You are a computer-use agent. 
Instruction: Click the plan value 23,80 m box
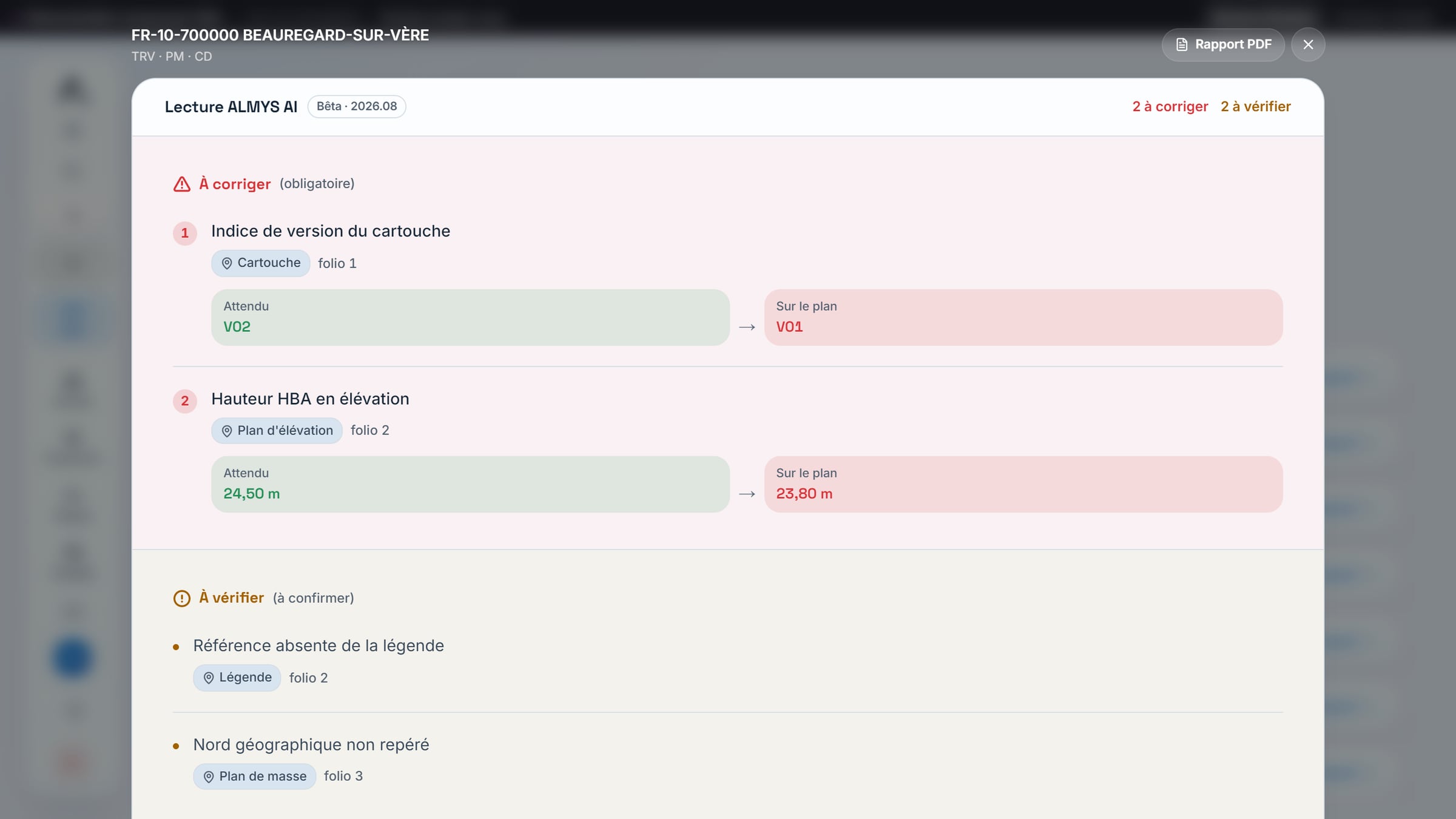click(x=1023, y=484)
